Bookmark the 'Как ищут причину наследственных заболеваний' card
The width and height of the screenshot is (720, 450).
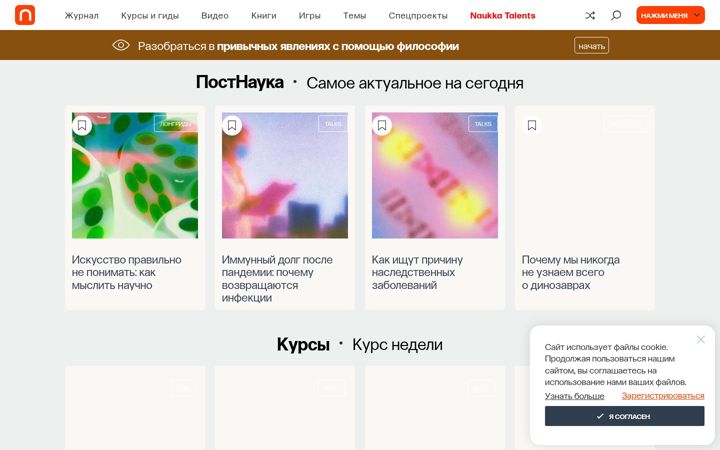(382, 125)
